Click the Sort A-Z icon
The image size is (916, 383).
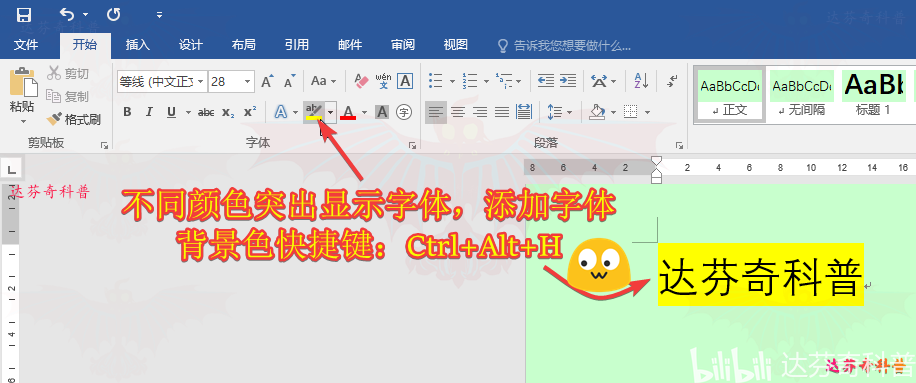pos(641,81)
